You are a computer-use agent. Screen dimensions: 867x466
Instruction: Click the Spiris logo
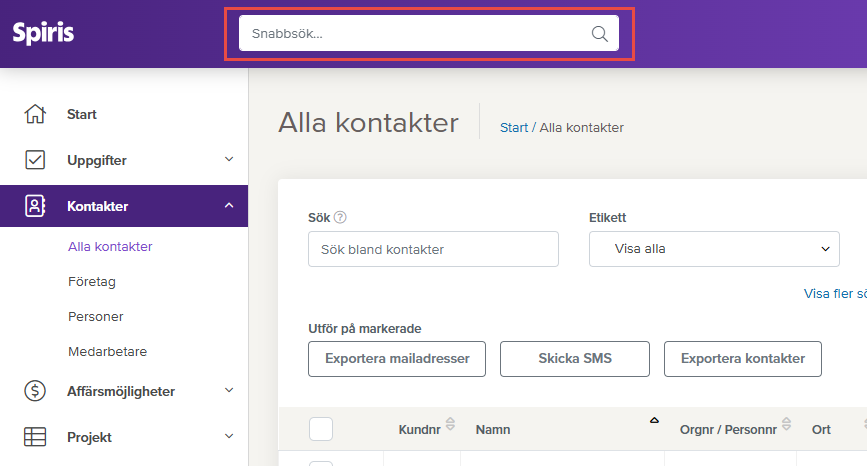43,33
